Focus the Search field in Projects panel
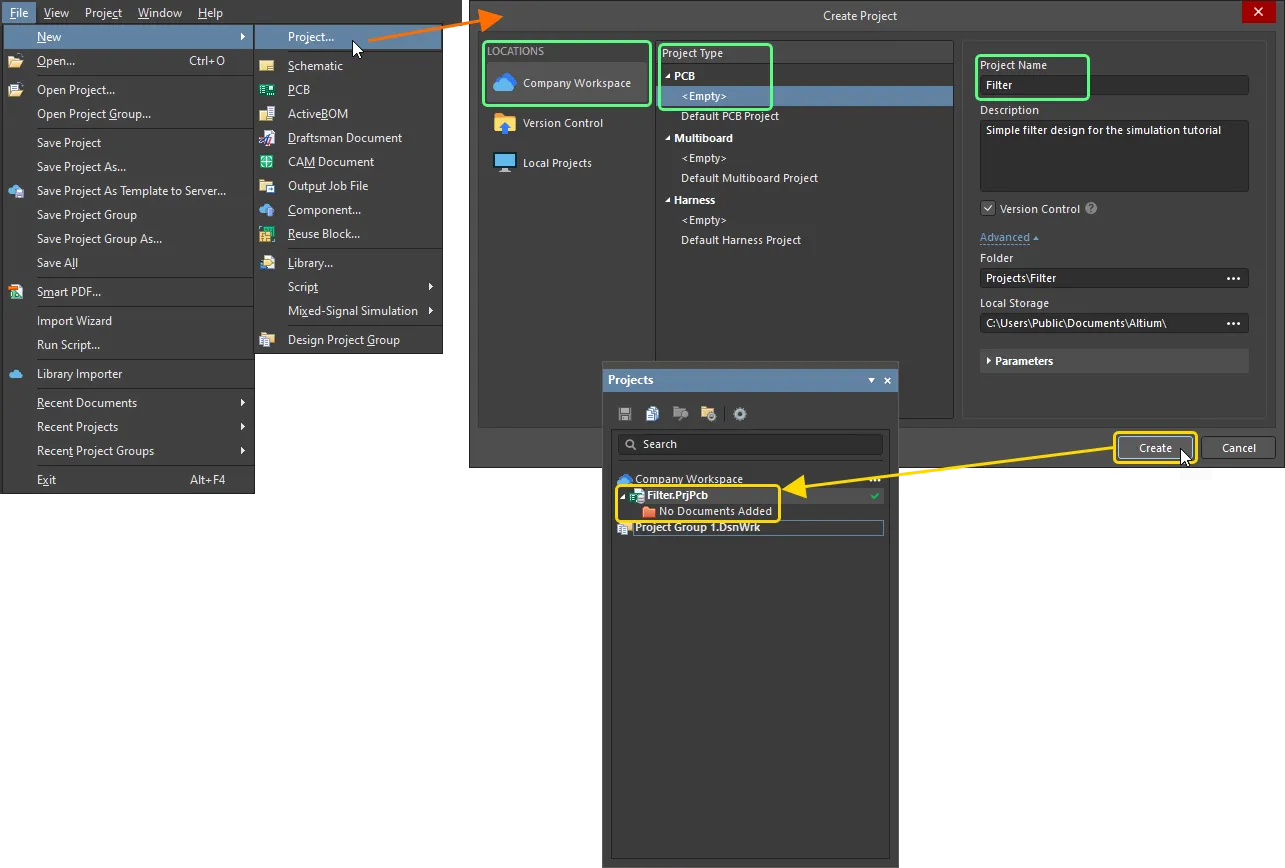This screenshot has height=868, width=1285. click(x=751, y=444)
